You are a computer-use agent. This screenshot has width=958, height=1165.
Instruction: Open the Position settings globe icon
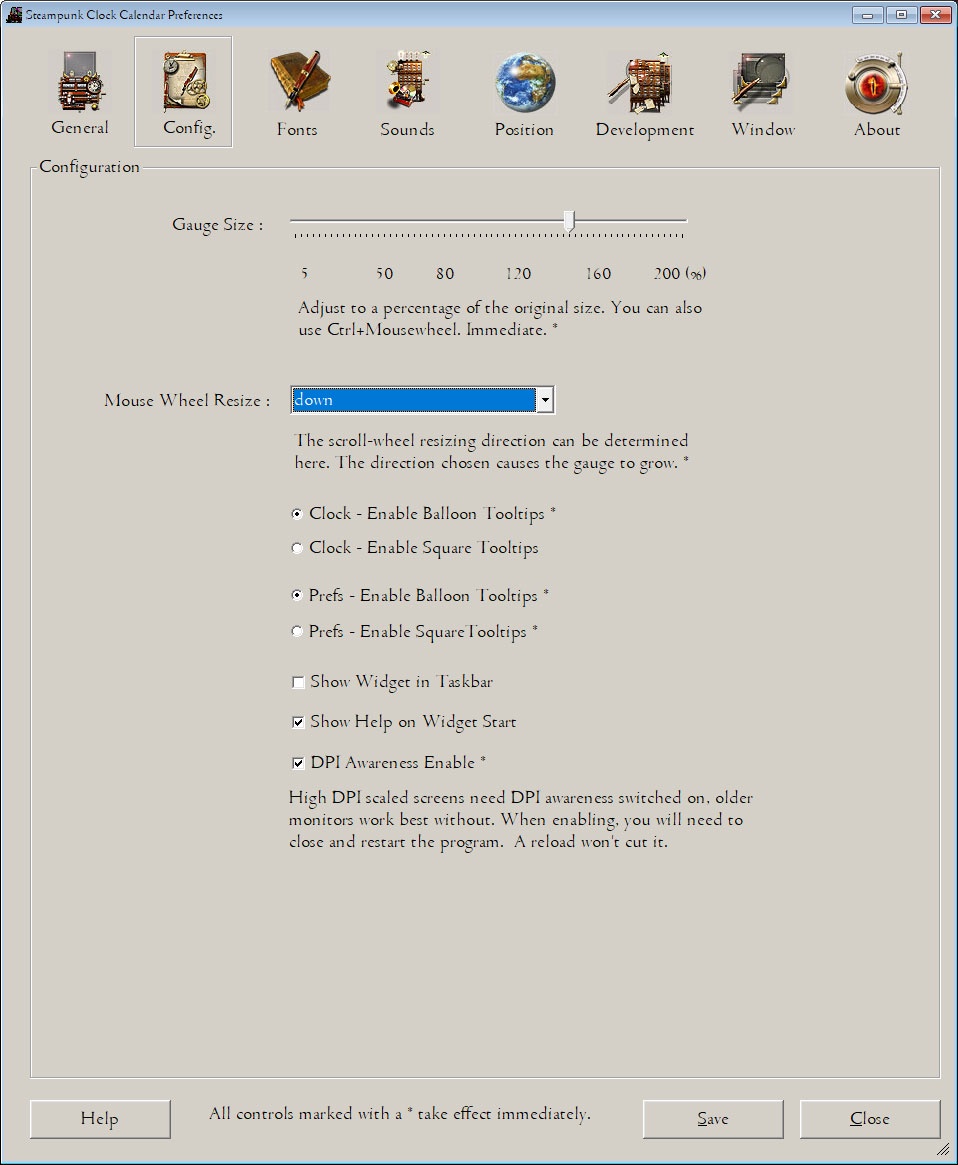pos(523,90)
